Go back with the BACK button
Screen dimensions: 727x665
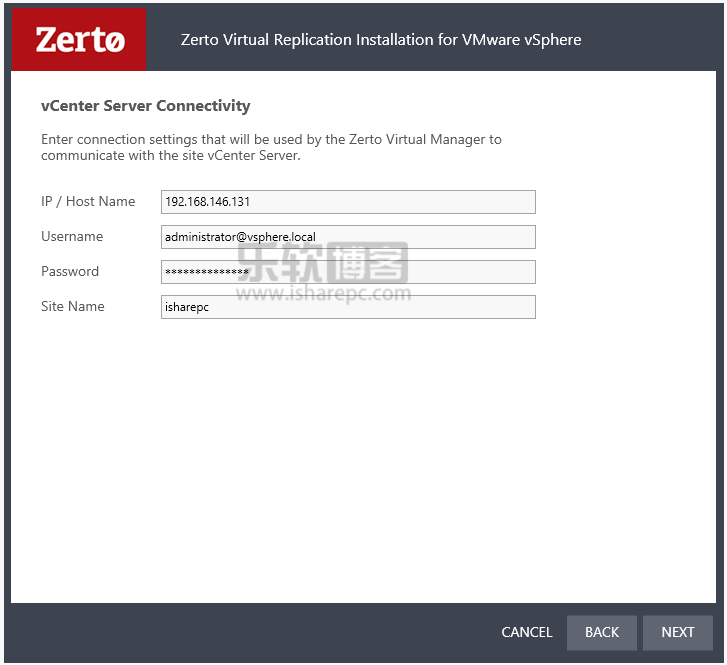point(601,633)
